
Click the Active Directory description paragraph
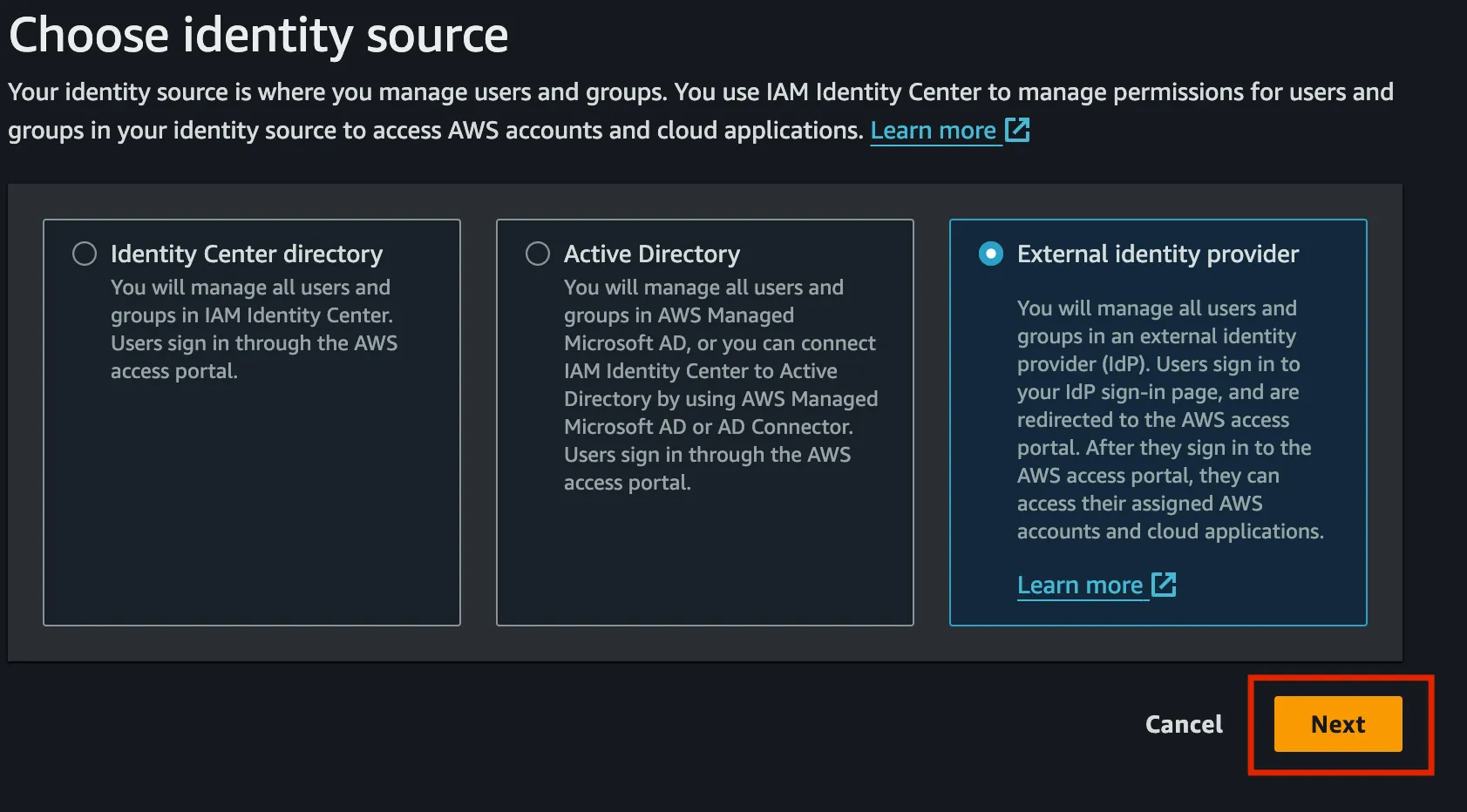(x=721, y=385)
